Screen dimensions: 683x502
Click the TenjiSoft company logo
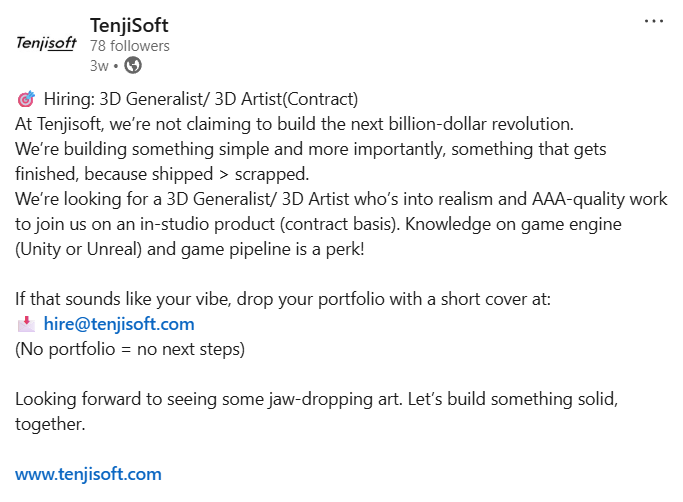pyautogui.click(x=46, y=44)
